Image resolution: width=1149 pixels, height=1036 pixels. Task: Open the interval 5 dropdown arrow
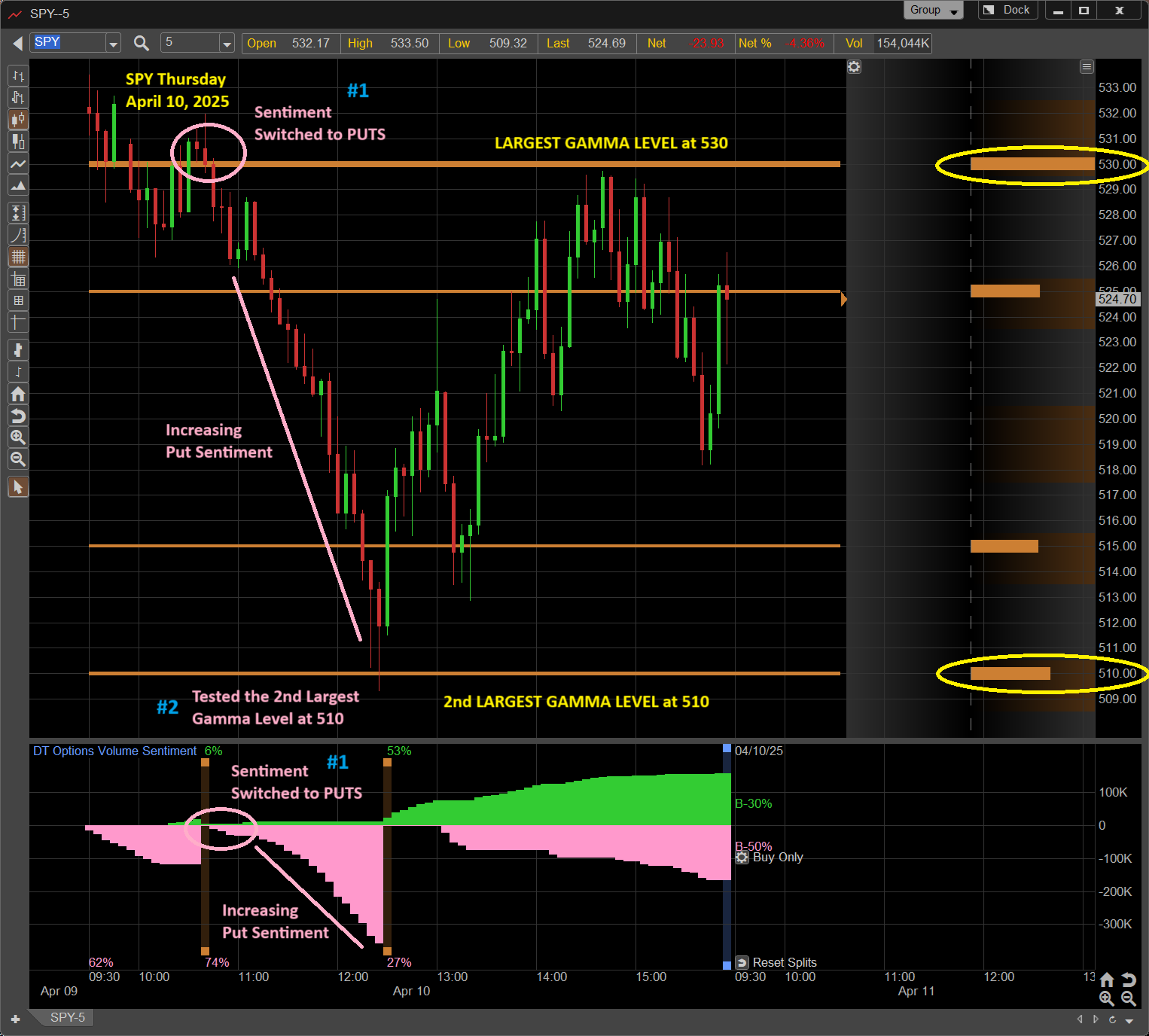pos(227,44)
